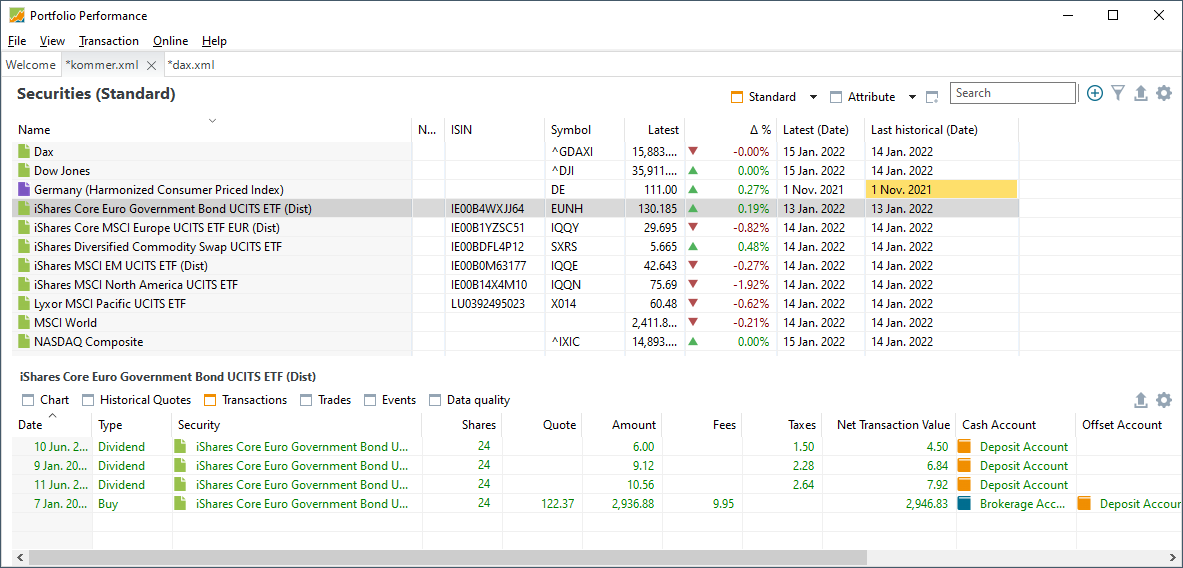The height and width of the screenshot is (568, 1183).
Task: Click the orange Deposit Account icon on 10 Jun. row
Action: [x=963, y=447]
